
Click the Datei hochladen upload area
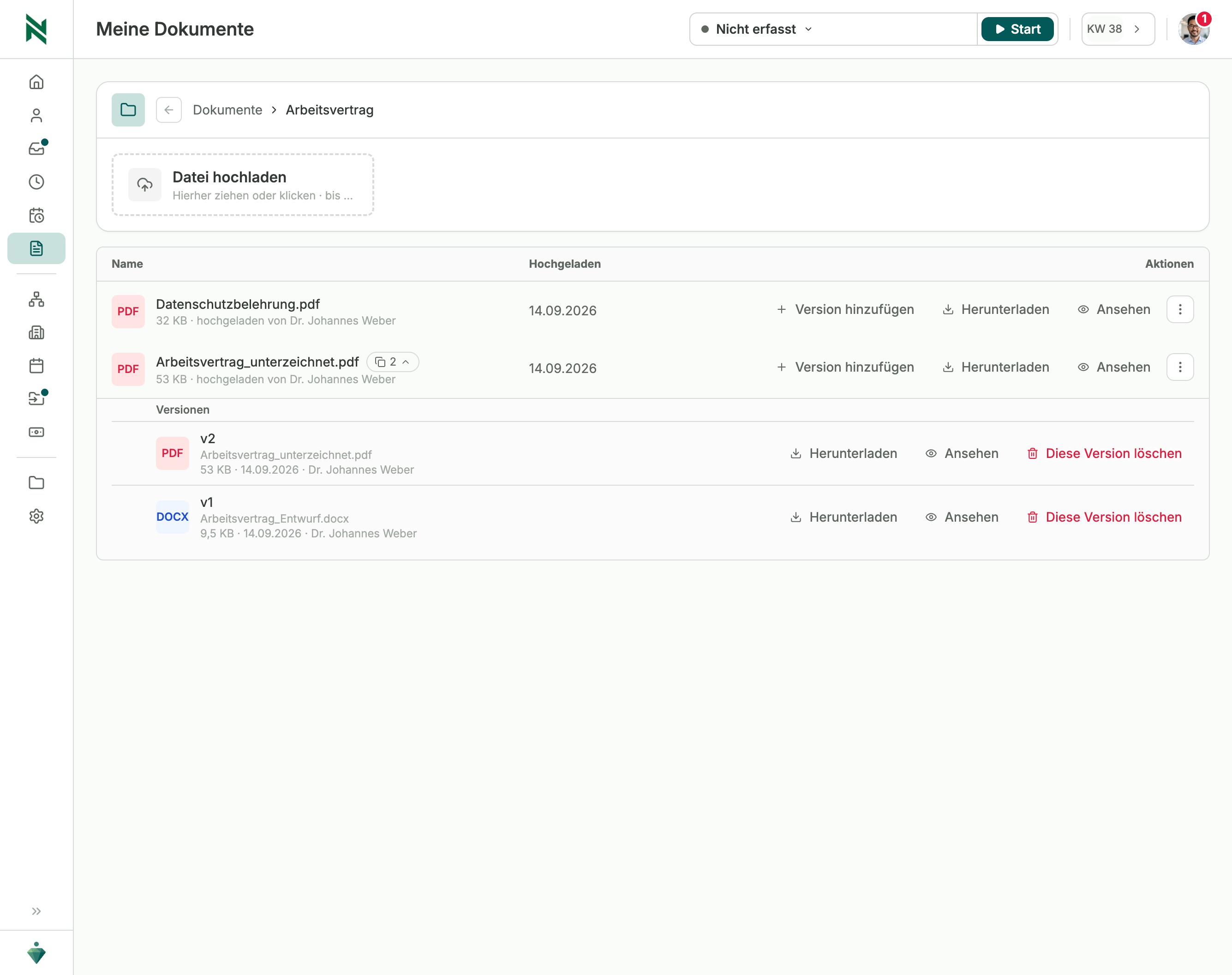pos(243,184)
